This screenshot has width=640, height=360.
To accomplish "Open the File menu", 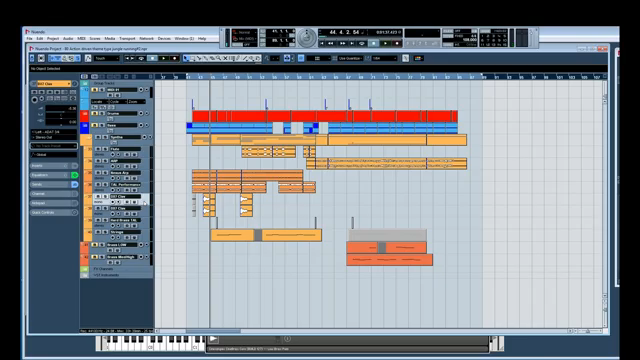I will (x=29, y=38).
